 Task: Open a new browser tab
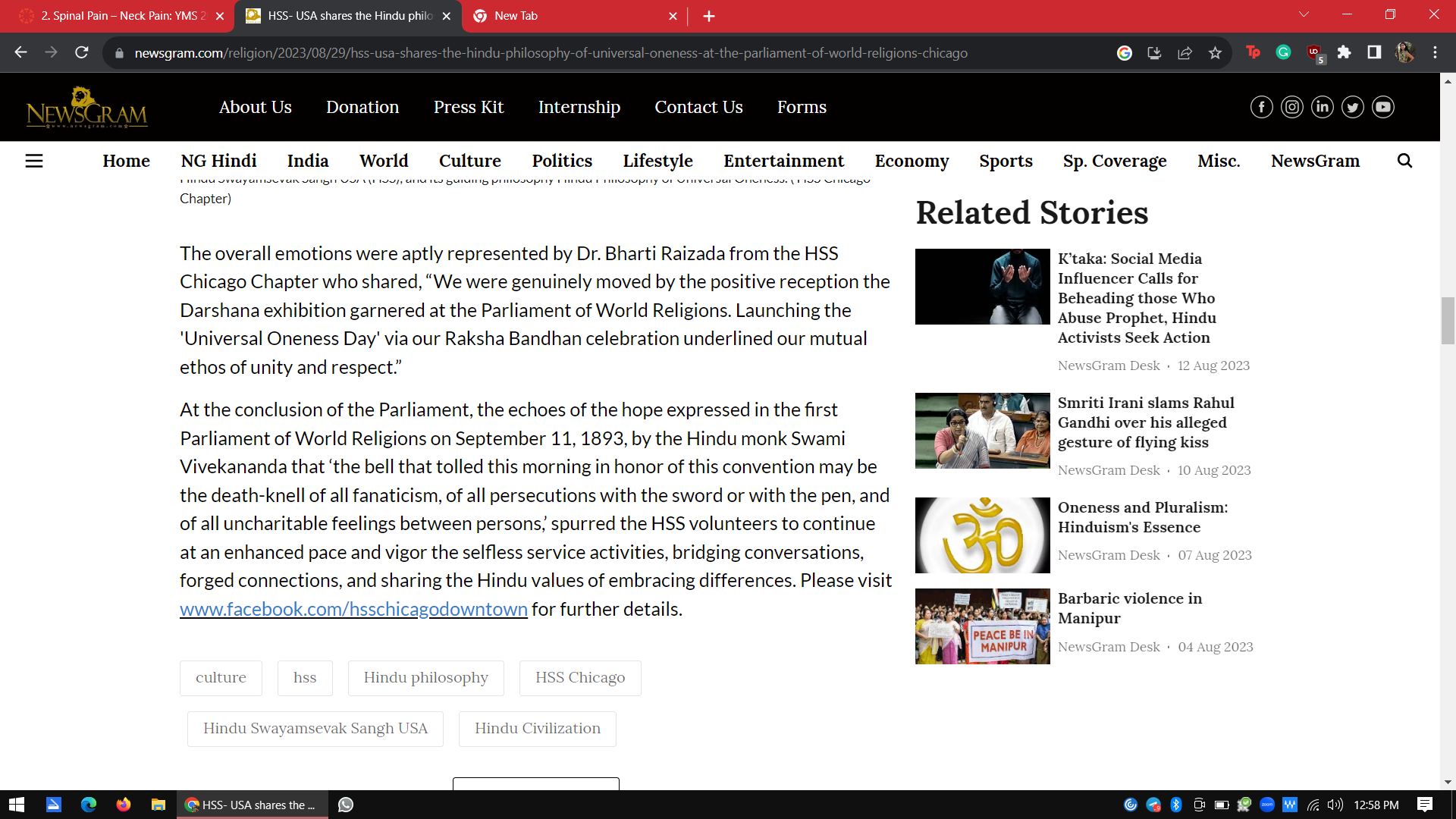[708, 16]
